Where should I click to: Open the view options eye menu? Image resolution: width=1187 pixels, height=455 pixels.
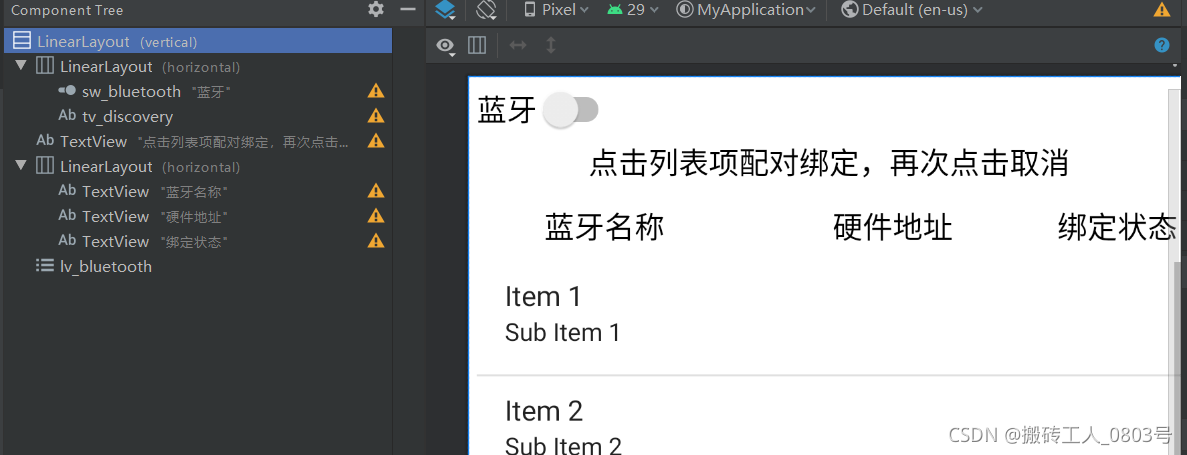point(445,46)
